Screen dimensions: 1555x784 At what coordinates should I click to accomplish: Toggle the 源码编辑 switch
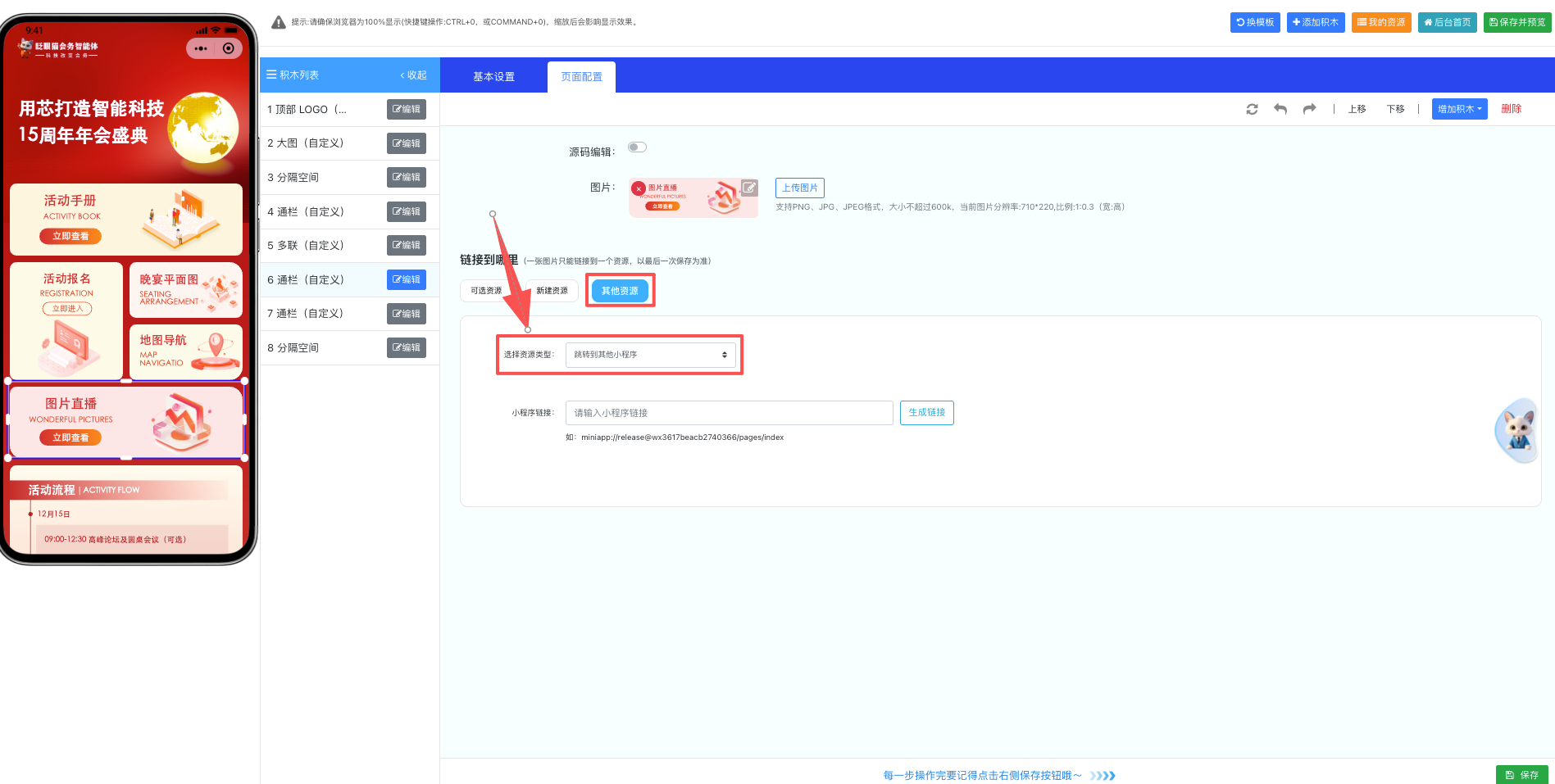tap(637, 147)
